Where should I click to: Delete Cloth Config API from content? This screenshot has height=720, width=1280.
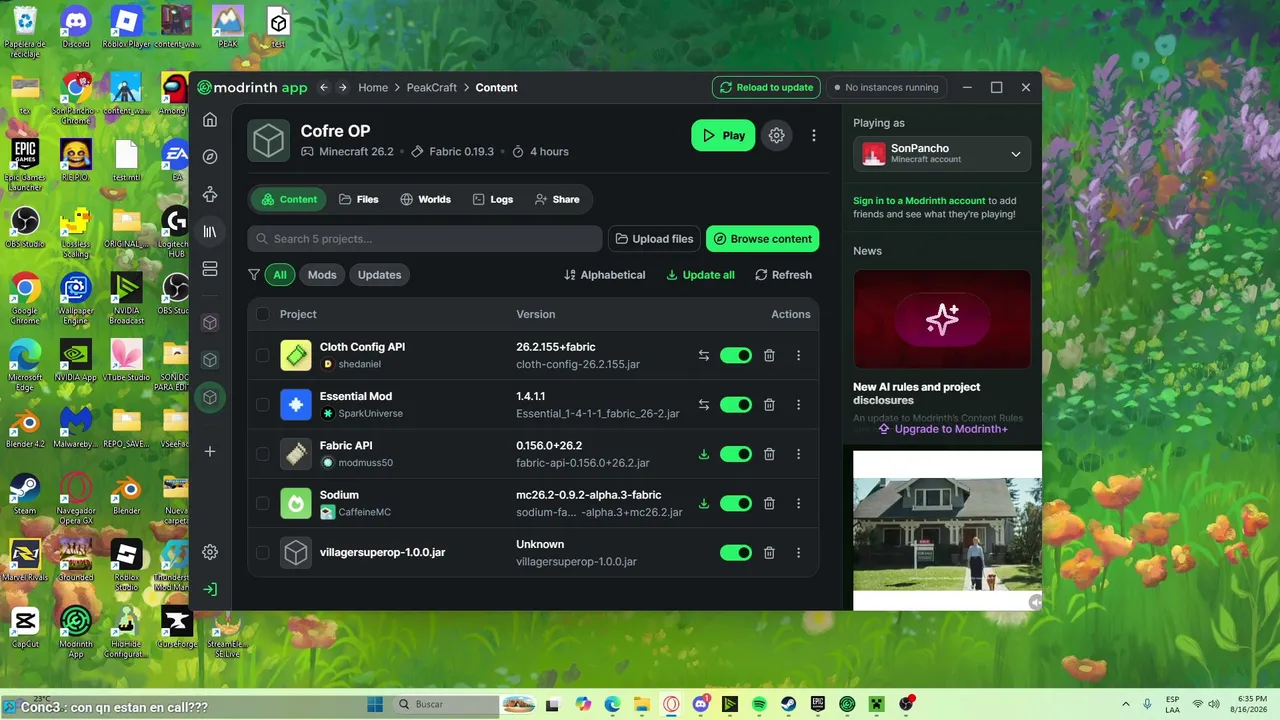(x=769, y=355)
